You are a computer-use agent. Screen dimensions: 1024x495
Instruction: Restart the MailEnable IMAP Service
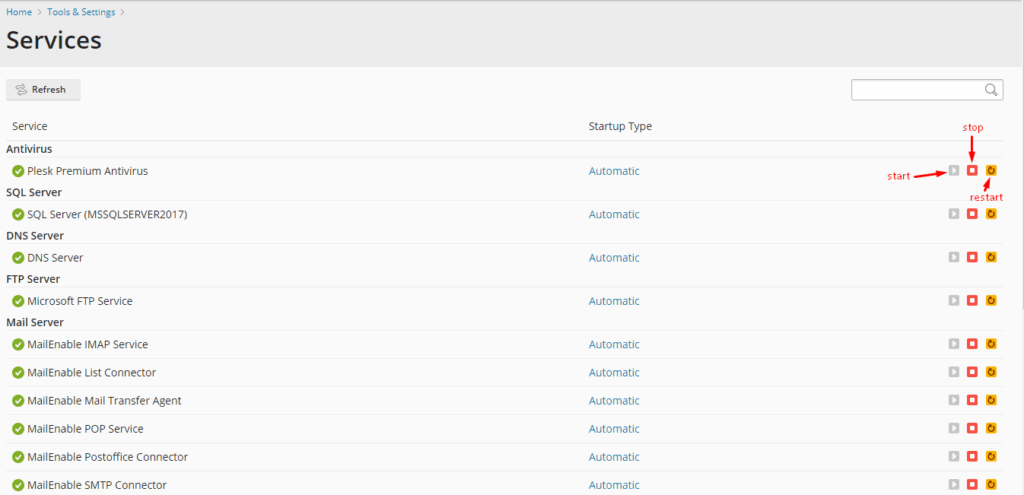[x=991, y=343]
